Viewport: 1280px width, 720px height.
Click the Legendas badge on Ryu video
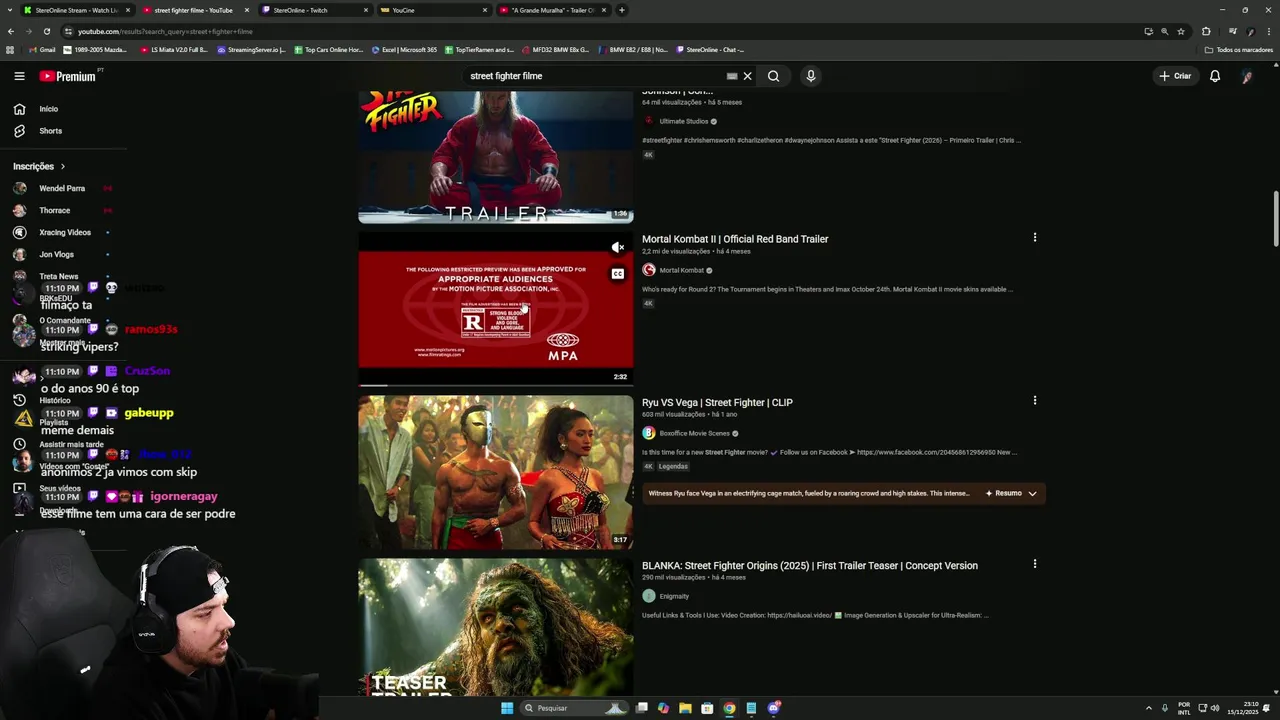pyautogui.click(x=673, y=466)
